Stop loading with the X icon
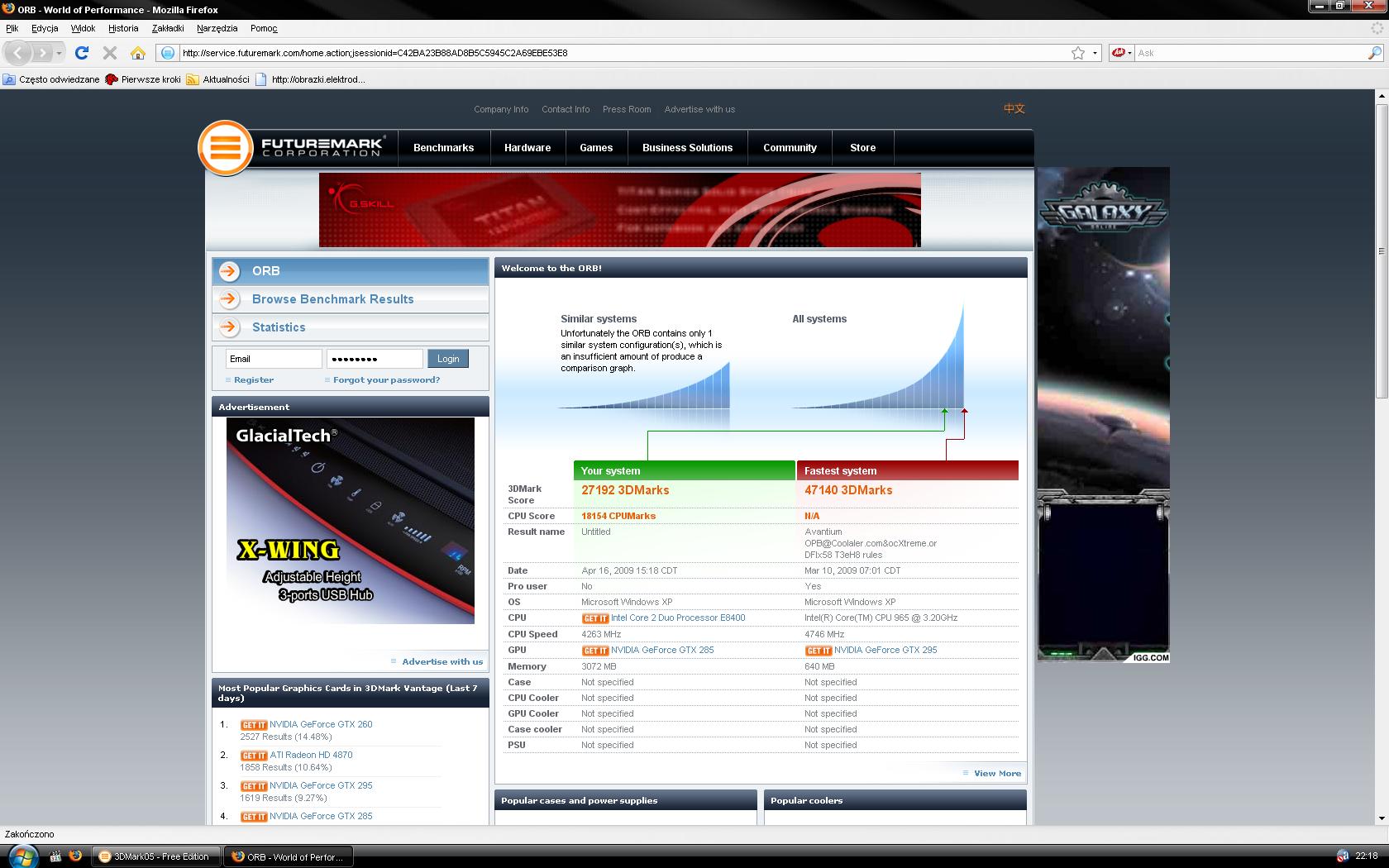1389x868 pixels. (109, 53)
